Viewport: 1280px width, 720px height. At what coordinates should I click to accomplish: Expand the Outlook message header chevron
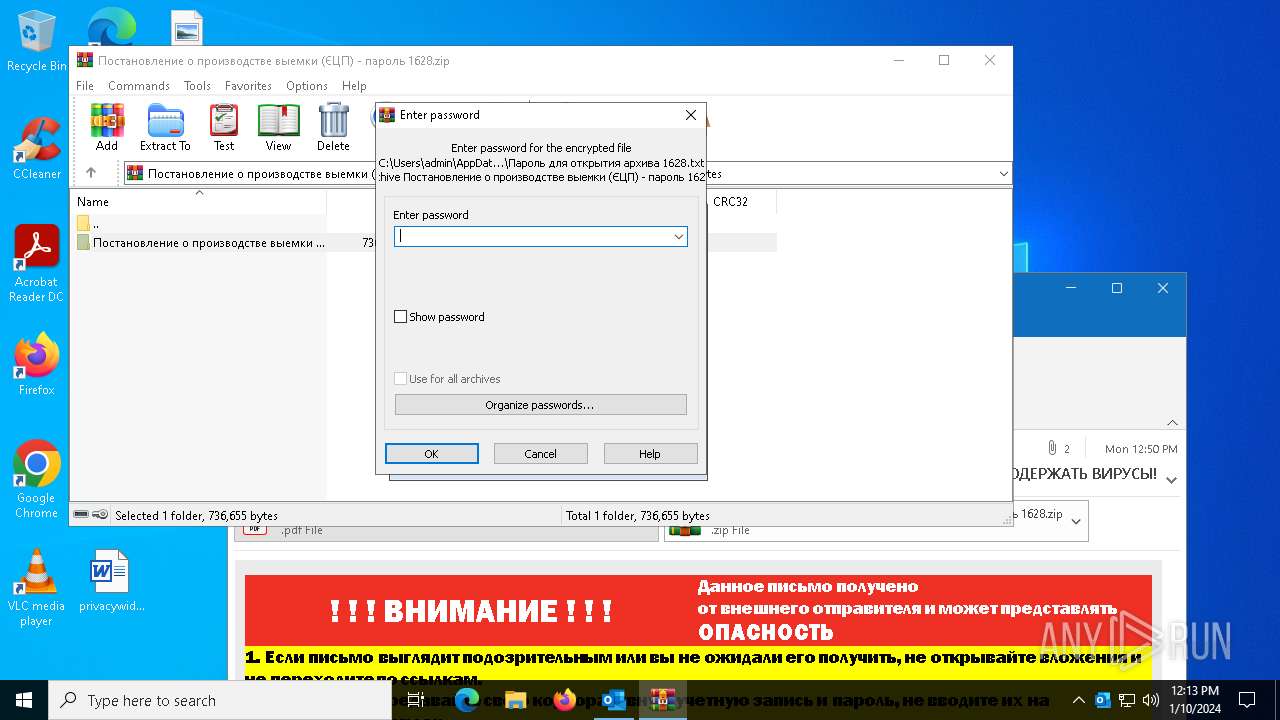(x=1172, y=481)
